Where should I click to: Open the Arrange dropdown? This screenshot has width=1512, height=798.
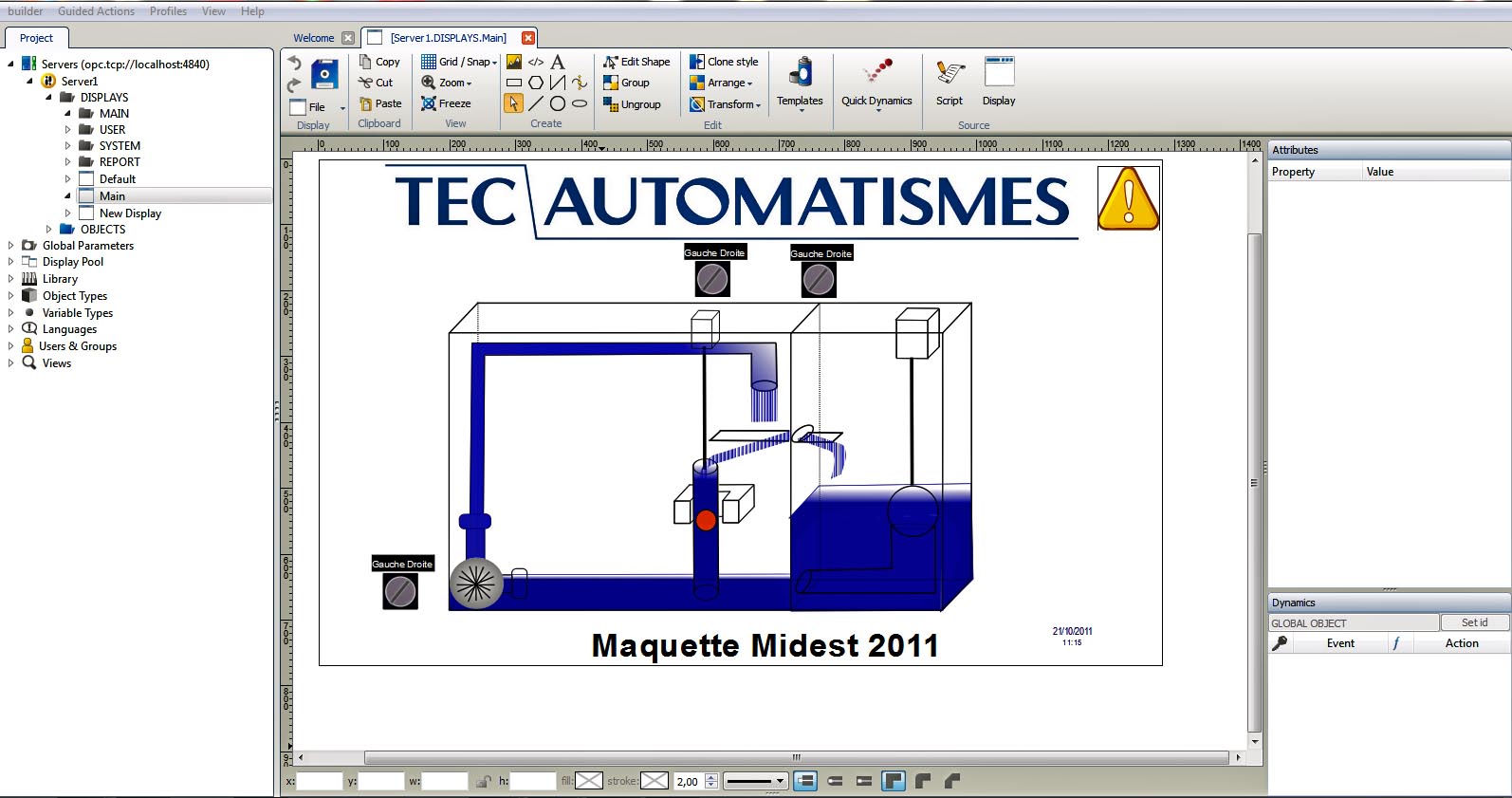coord(721,83)
